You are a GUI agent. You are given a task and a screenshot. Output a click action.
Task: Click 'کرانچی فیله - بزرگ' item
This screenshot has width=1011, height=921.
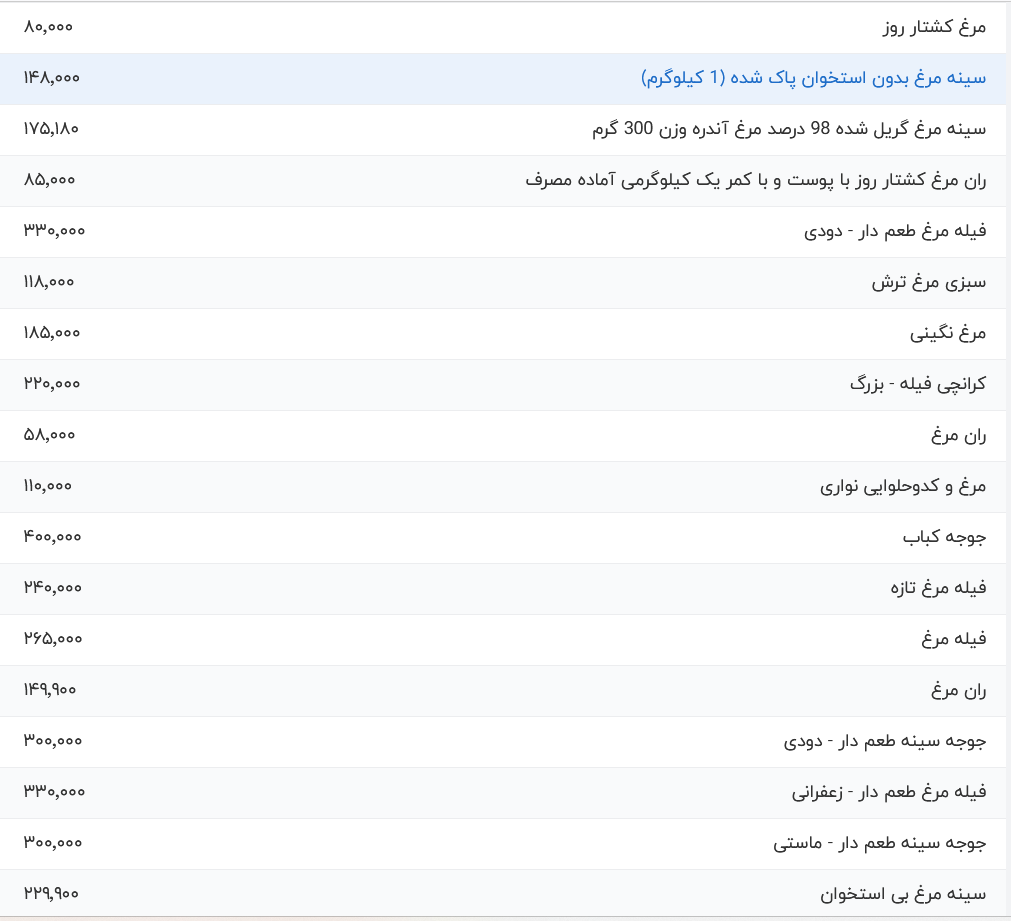pos(917,384)
